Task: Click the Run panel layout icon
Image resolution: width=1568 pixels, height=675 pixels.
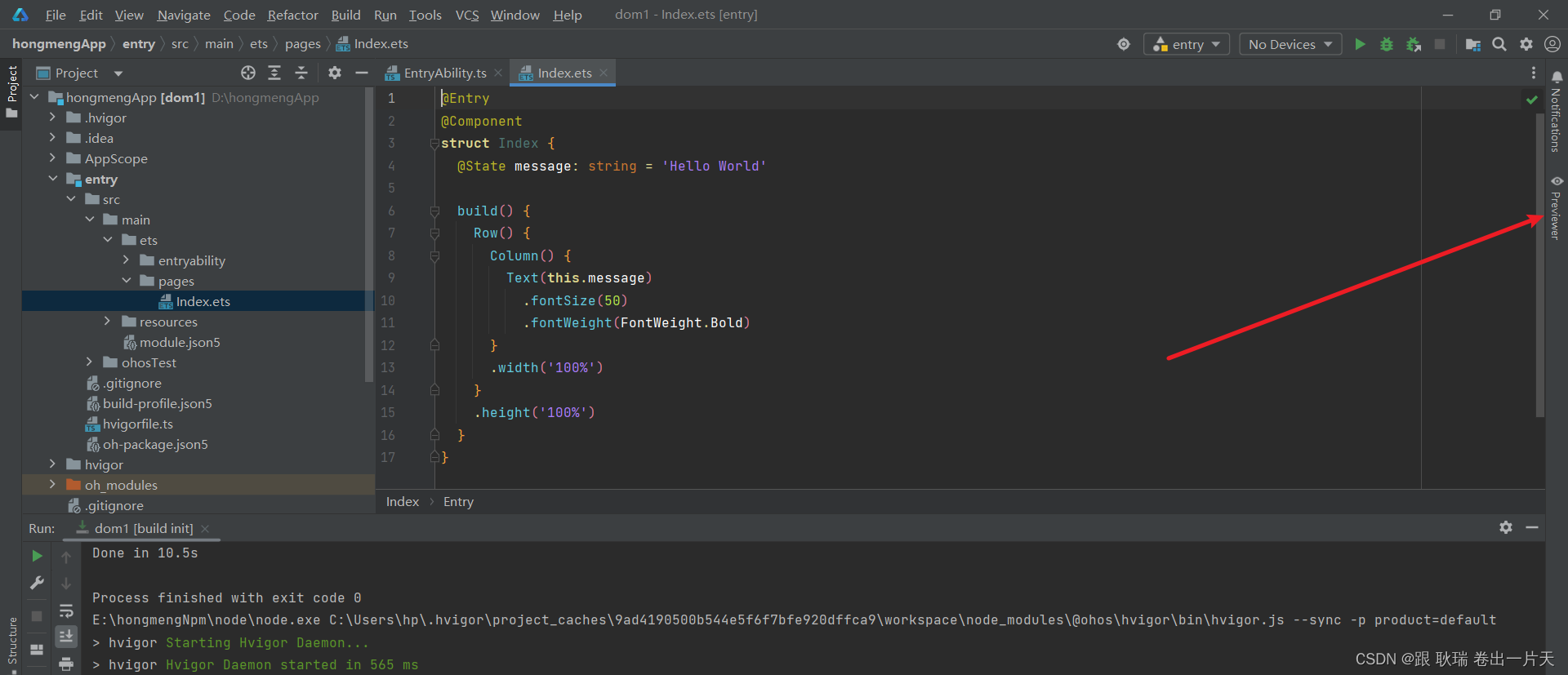Action: click(37, 650)
